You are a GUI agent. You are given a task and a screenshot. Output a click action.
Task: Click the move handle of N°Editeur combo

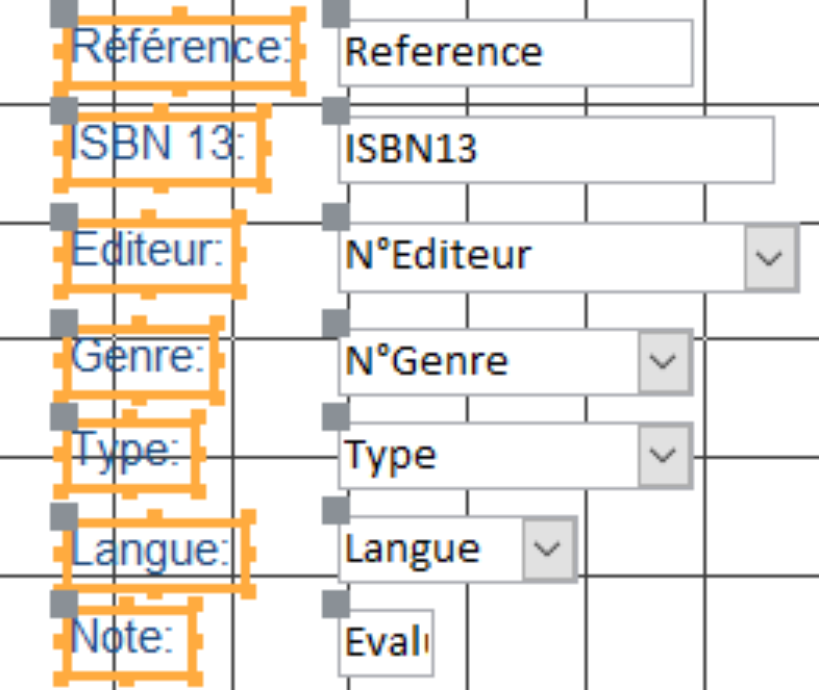(336, 217)
